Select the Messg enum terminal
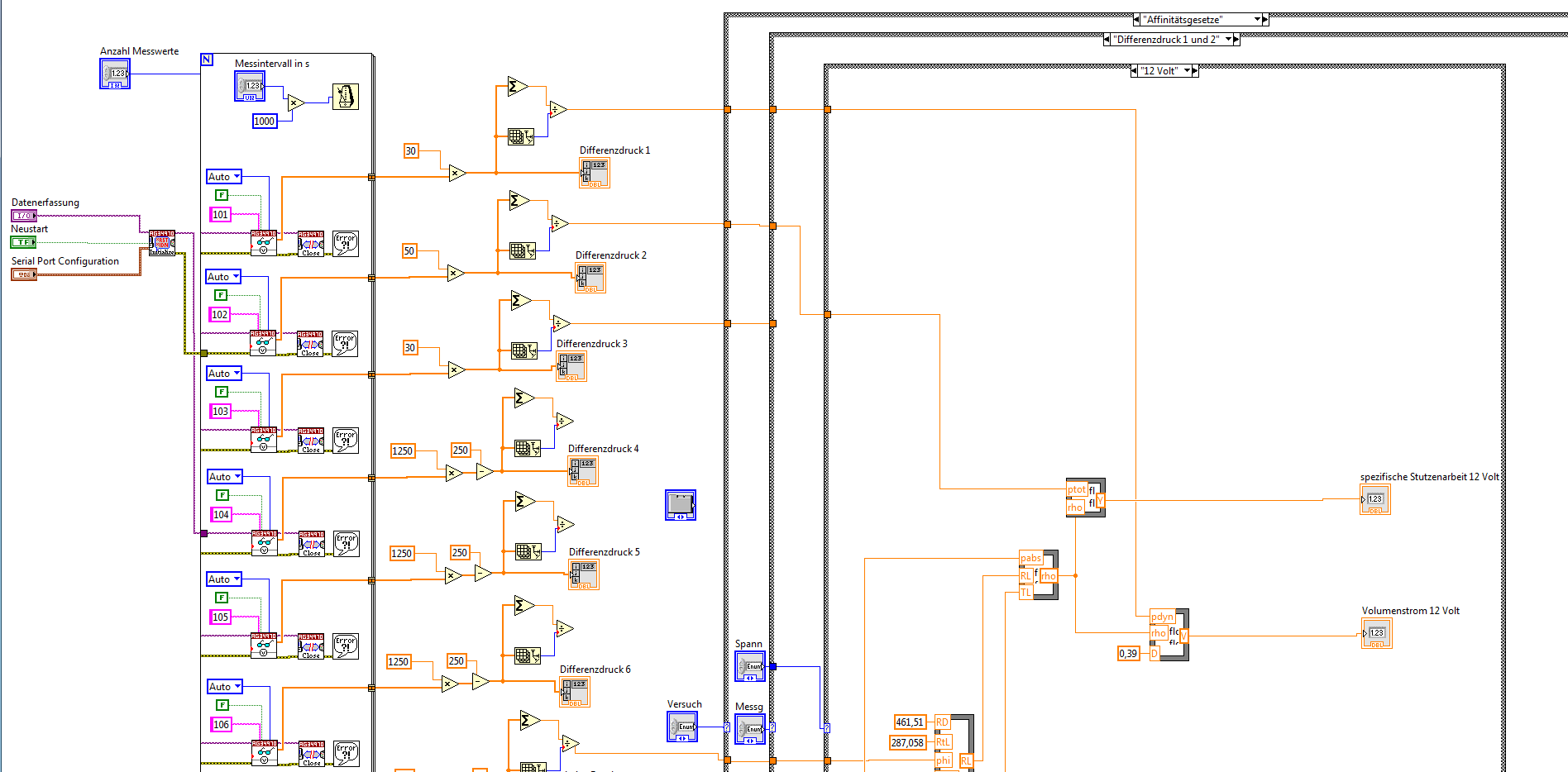 [x=750, y=729]
